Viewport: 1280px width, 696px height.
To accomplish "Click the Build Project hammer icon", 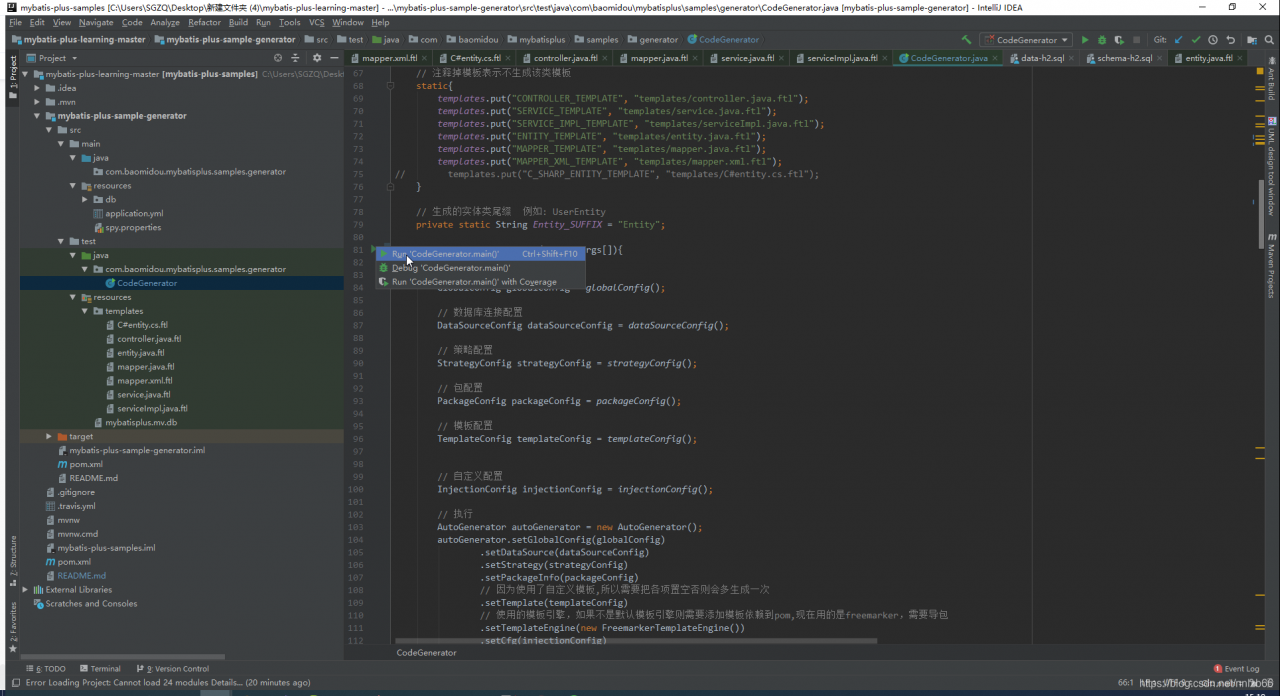I will pyautogui.click(x=966, y=40).
